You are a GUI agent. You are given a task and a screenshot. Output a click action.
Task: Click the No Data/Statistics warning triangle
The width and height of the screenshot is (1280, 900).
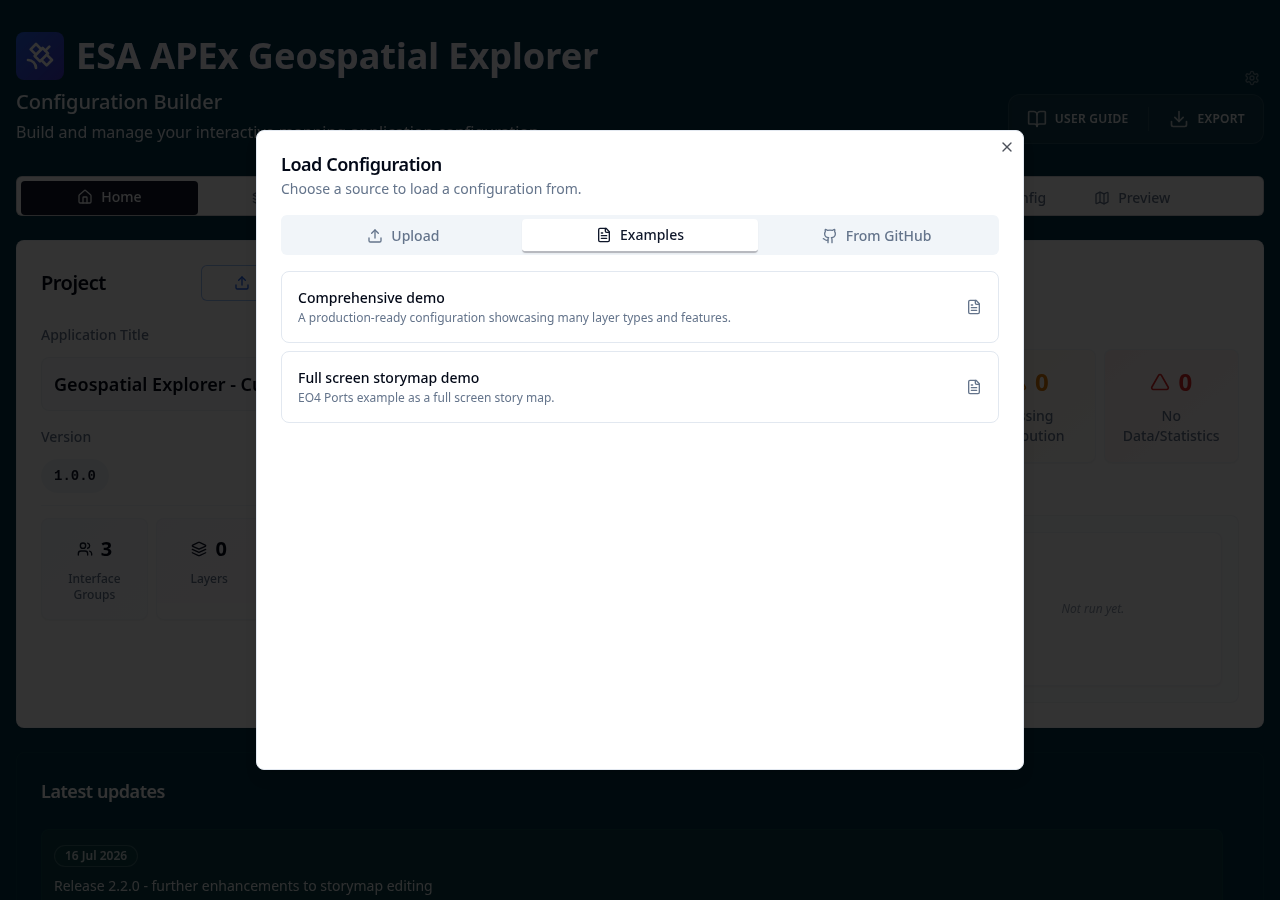1160,382
